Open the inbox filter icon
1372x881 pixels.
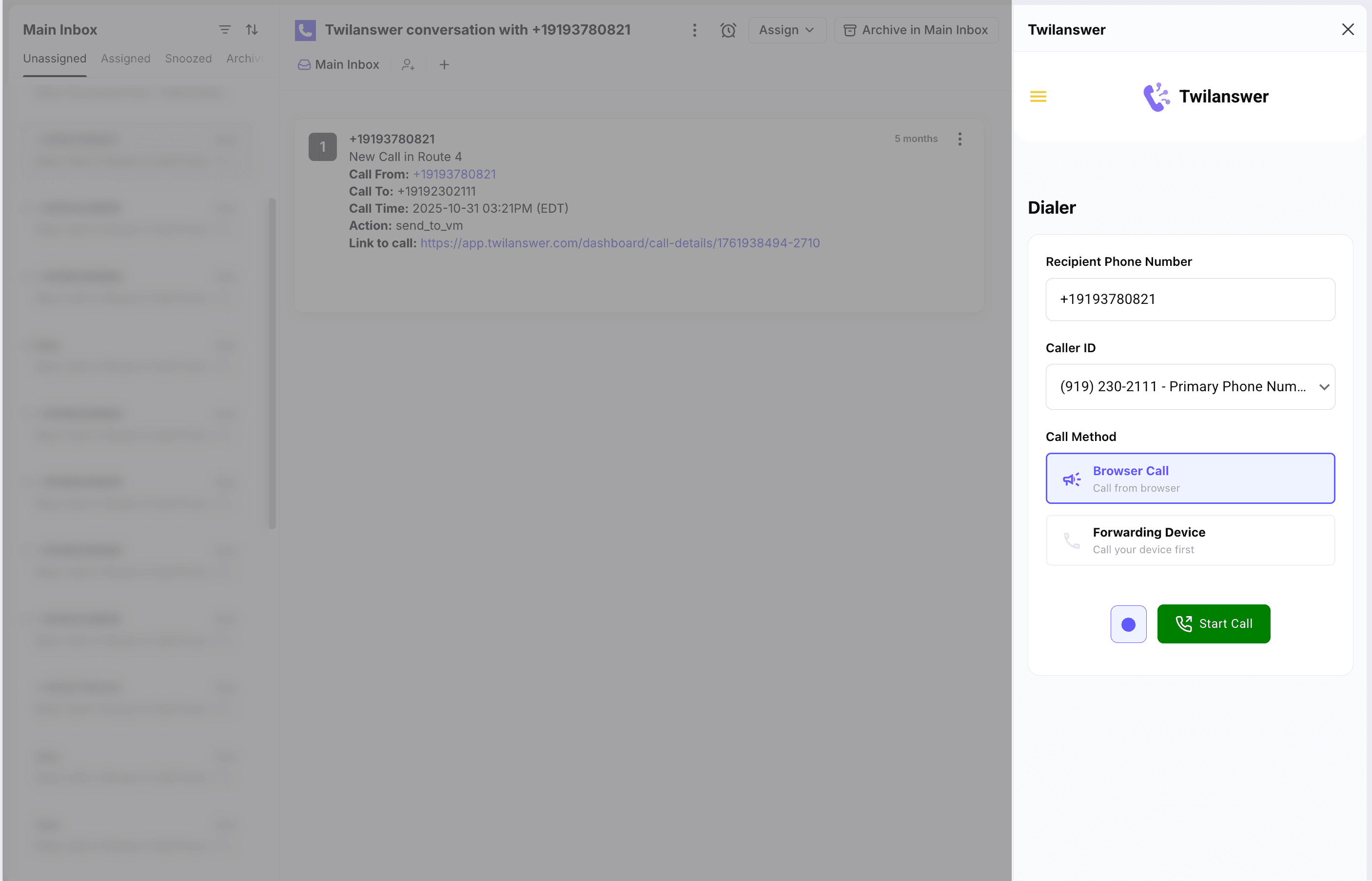tap(225, 30)
